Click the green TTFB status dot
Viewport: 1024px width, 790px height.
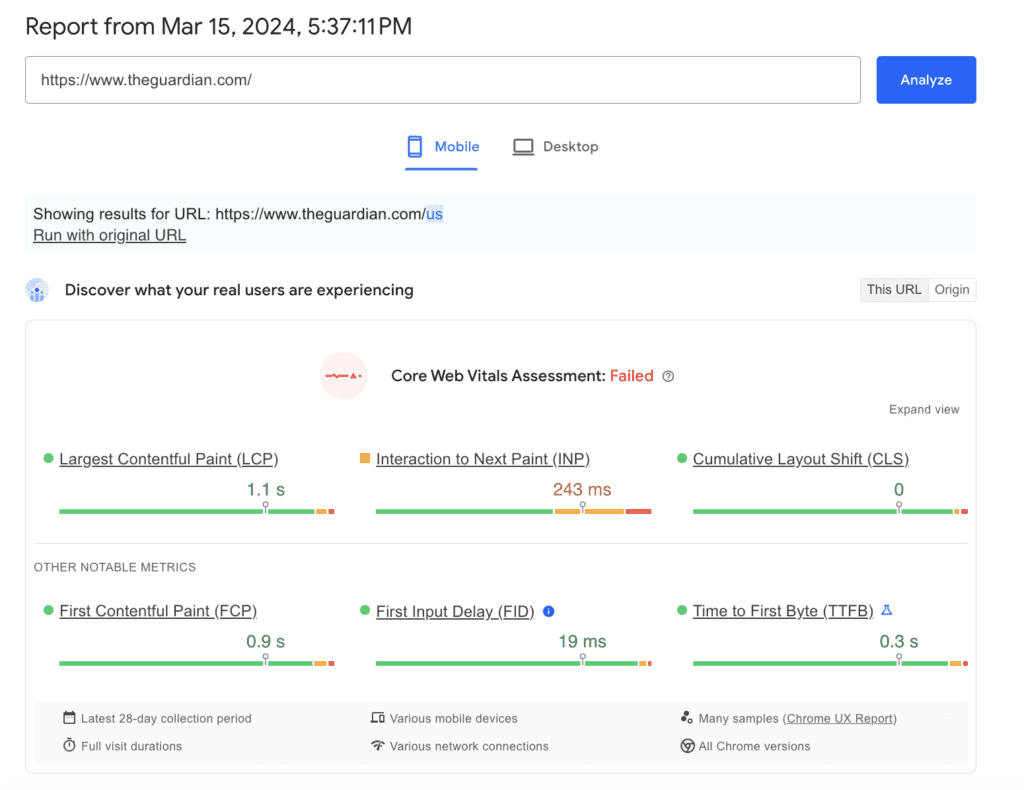(682, 610)
